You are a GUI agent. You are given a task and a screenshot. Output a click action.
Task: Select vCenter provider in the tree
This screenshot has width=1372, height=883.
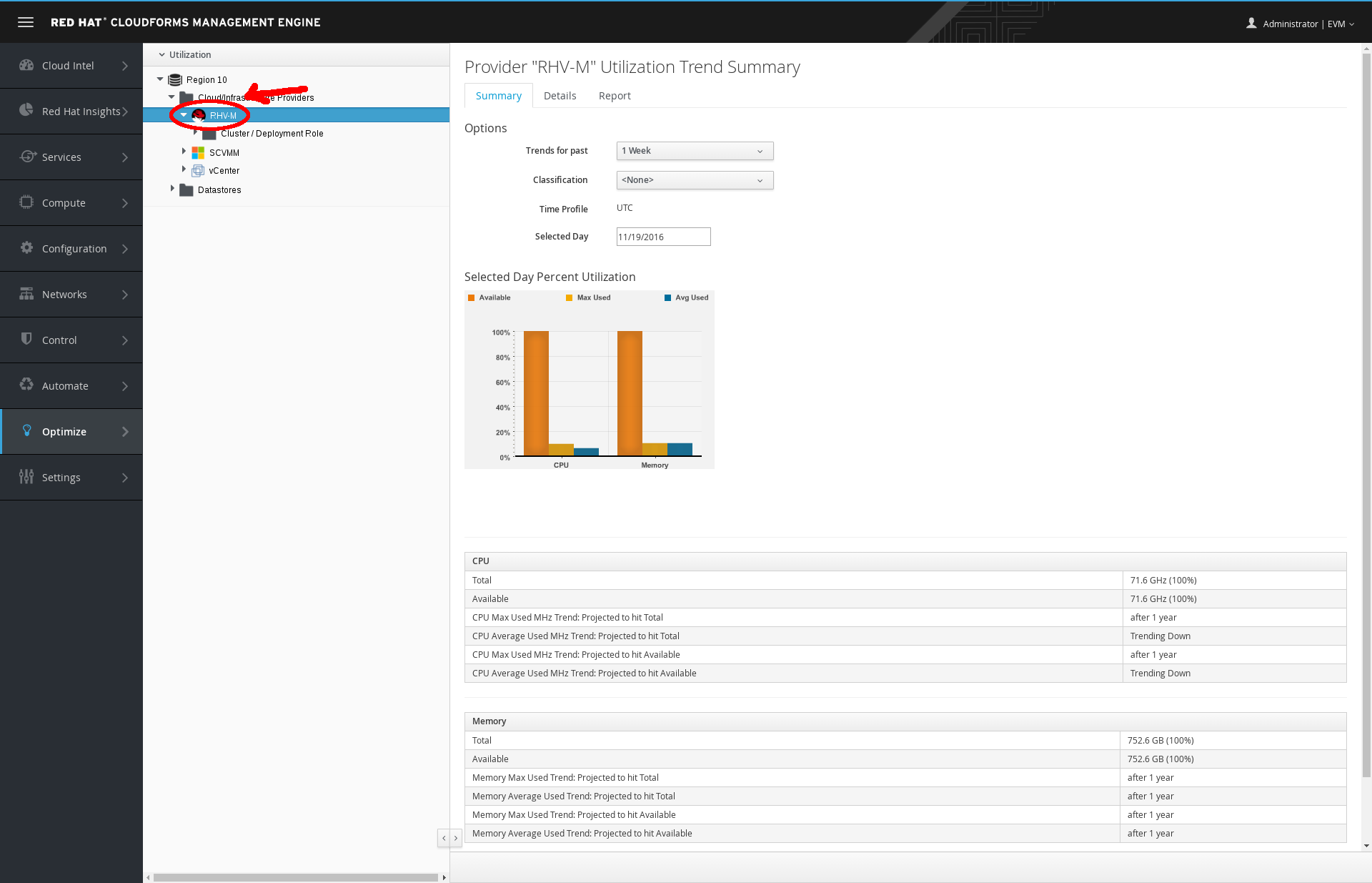coord(224,171)
